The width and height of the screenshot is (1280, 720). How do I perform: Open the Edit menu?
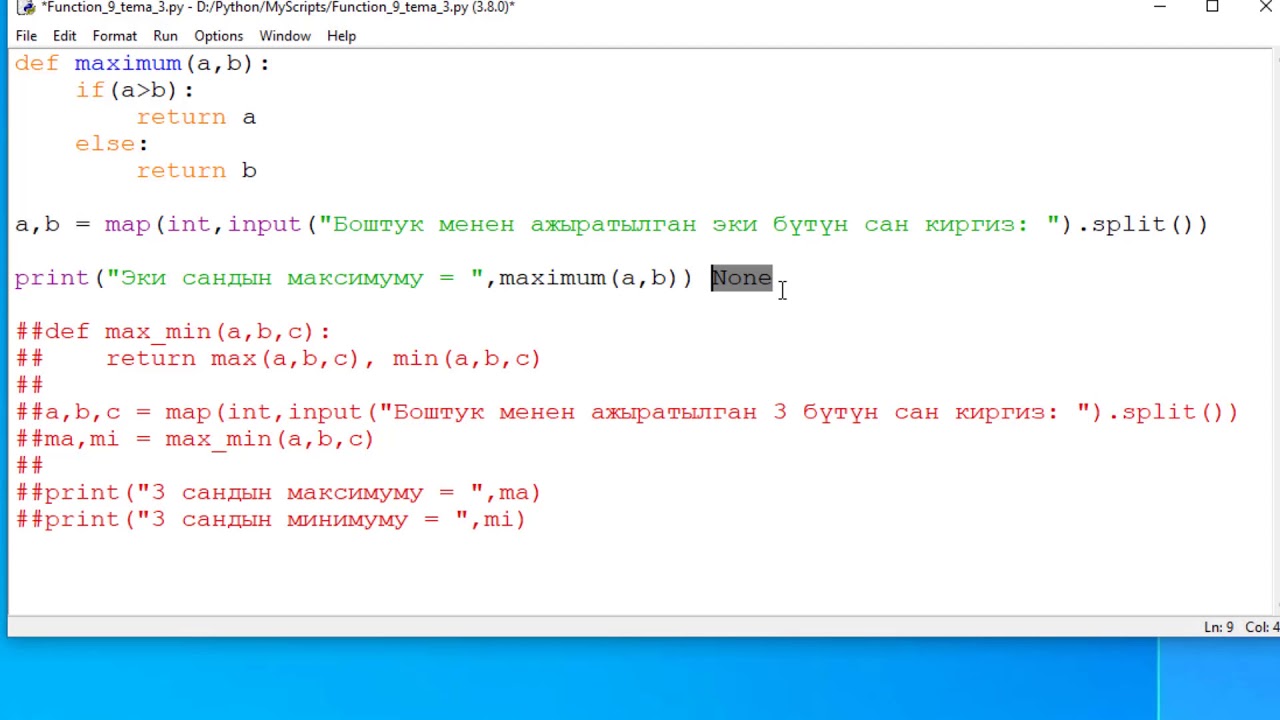point(64,36)
